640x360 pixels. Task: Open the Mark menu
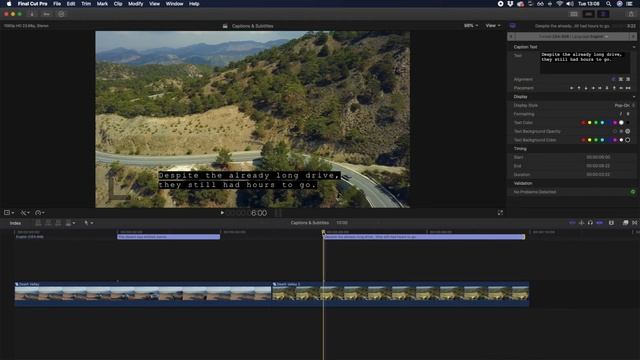(x=102, y=4)
